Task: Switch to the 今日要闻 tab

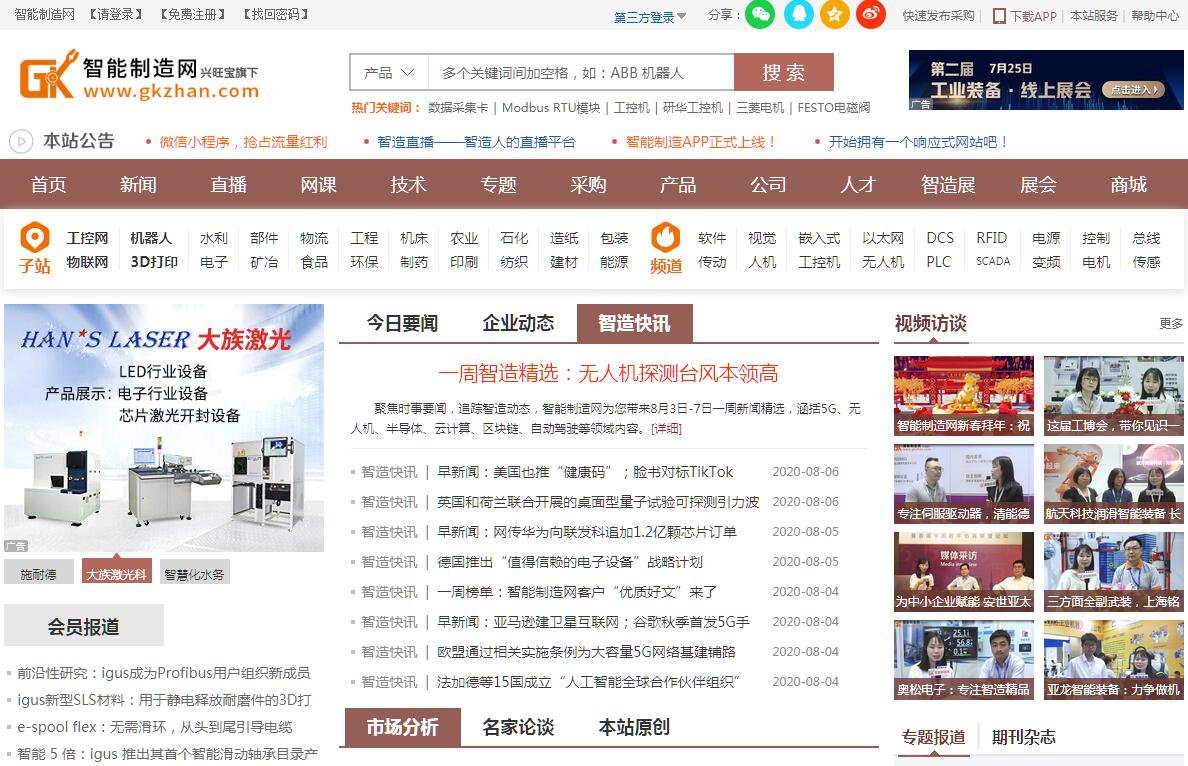Action: coord(402,323)
